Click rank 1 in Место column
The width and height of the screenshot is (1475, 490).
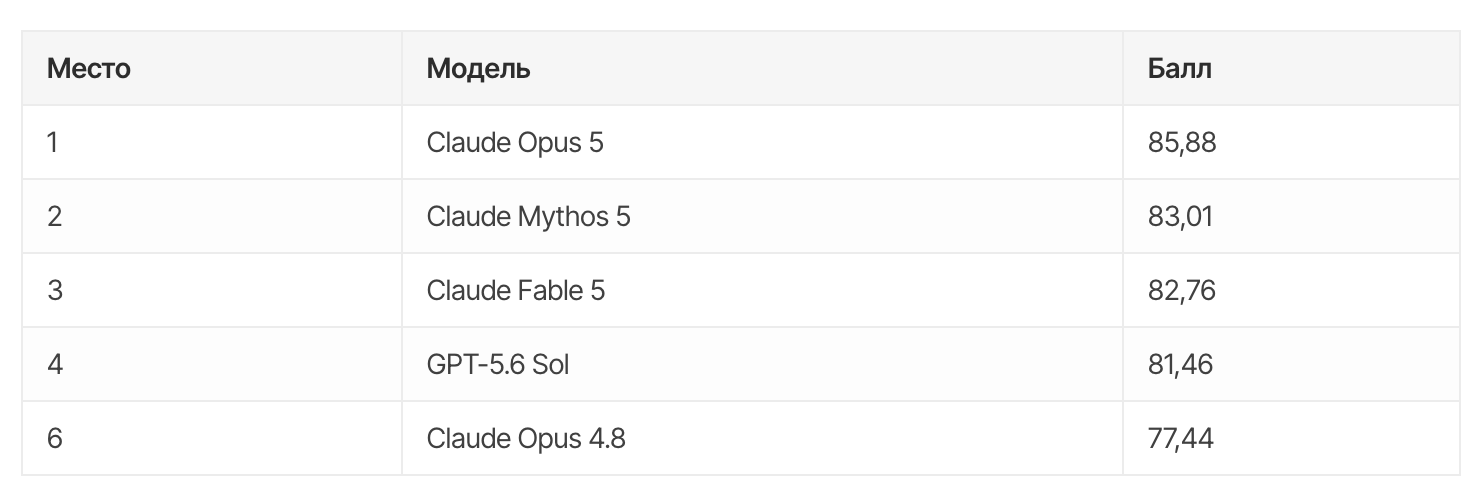(52, 143)
